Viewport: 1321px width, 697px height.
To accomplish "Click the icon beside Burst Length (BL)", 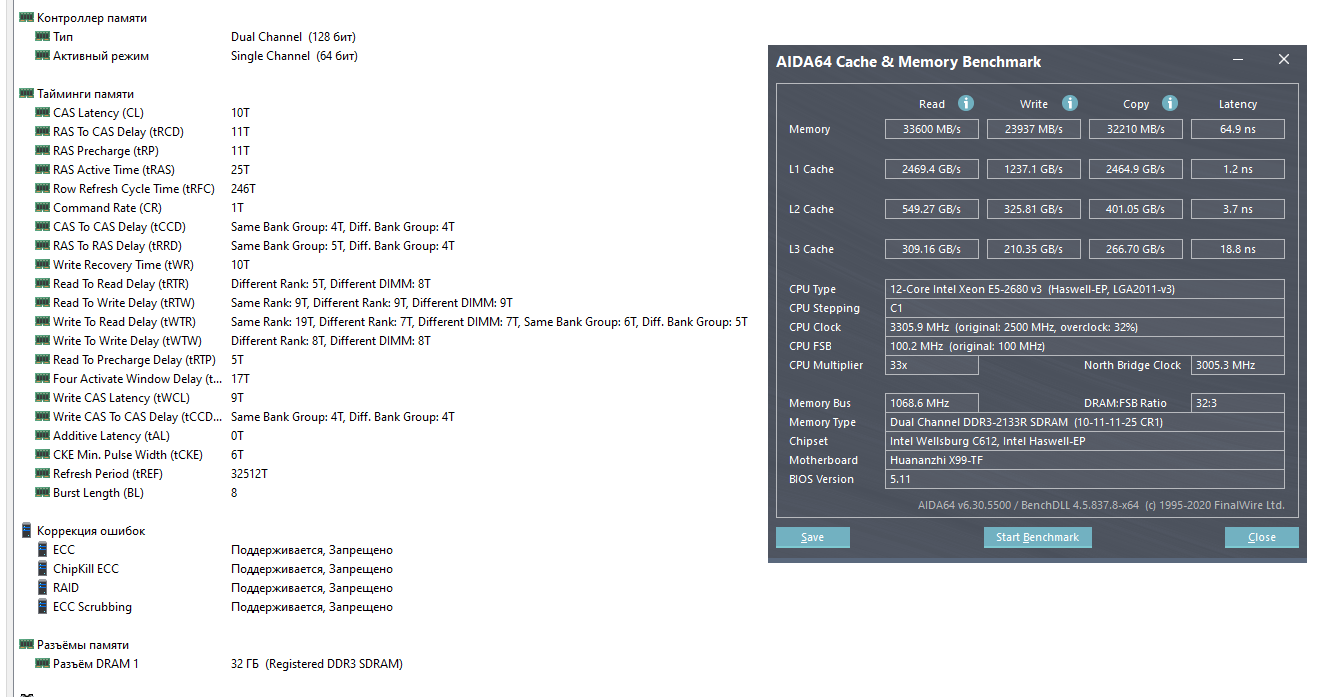I will (x=42, y=493).
